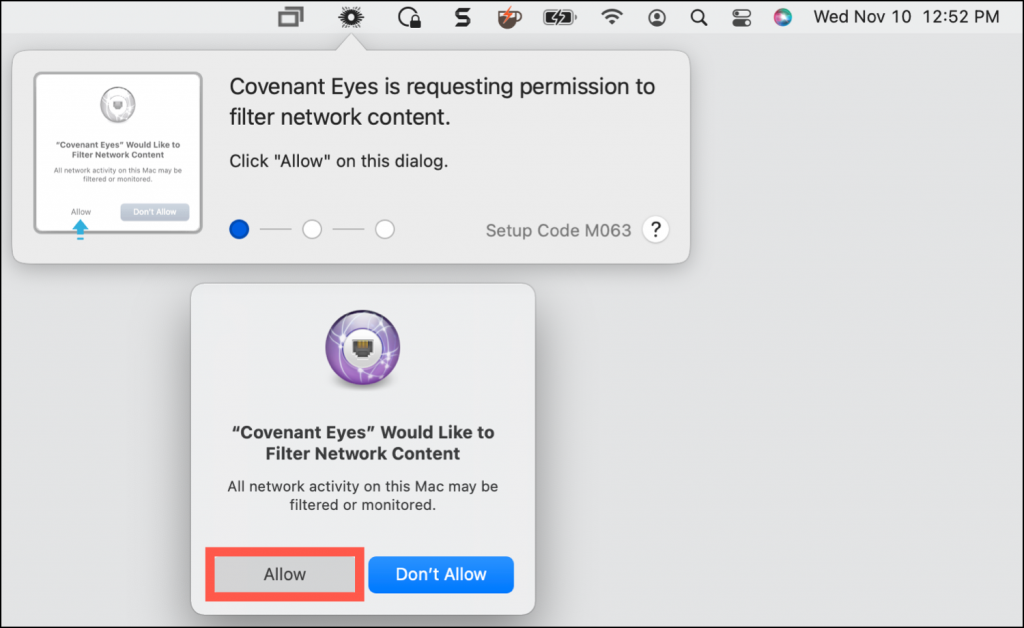Select the first blue step indicator
Screen dimensions: 1024x628
[x=239, y=229]
